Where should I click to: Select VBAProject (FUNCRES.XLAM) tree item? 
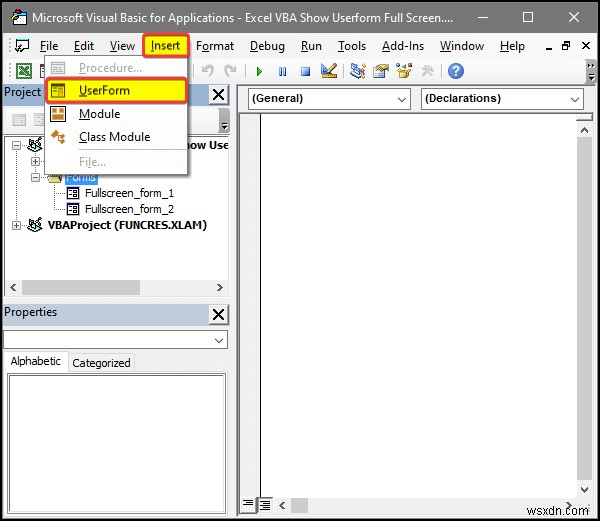tap(127, 225)
